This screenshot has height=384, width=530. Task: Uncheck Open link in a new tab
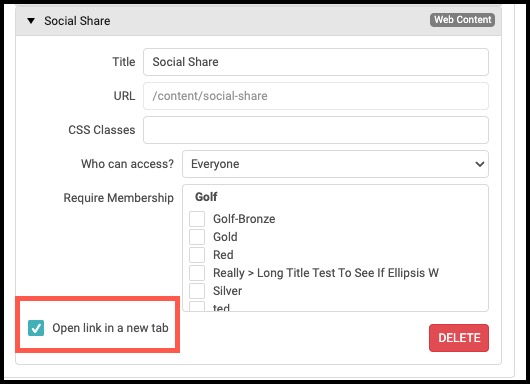(36, 328)
